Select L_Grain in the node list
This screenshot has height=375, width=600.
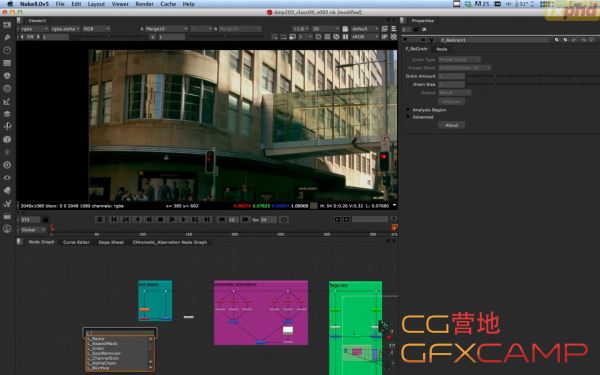(x=98, y=349)
